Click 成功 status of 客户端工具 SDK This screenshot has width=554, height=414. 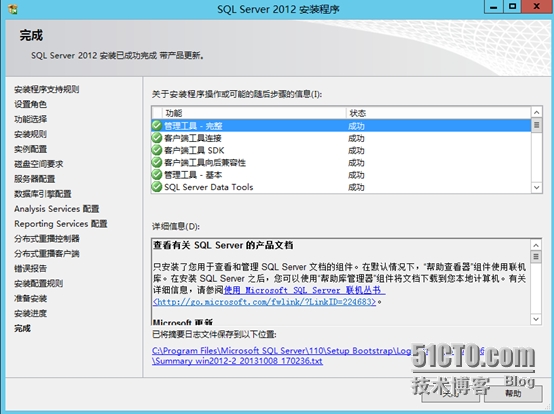pos(356,150)
